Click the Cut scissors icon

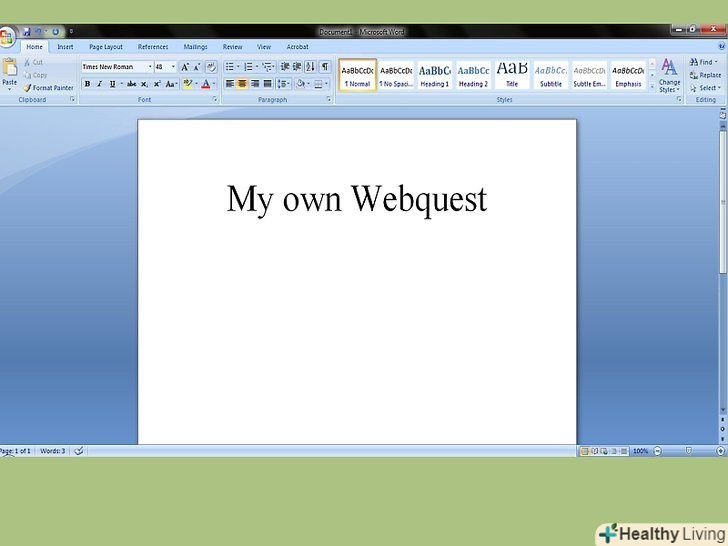27,62
